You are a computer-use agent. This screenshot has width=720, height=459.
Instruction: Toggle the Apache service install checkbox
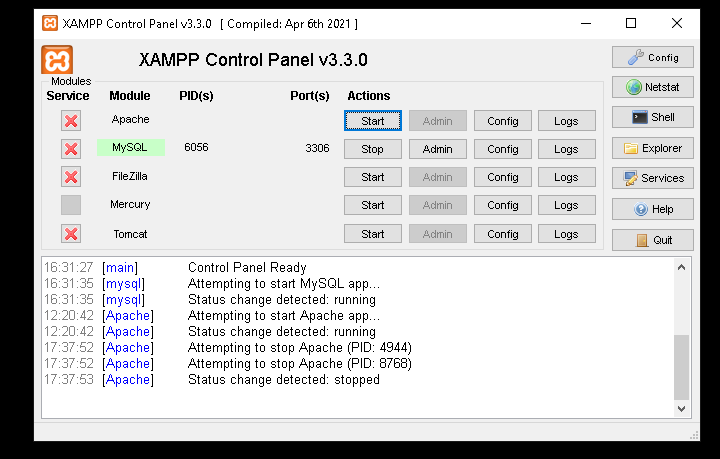[x=71, y=121]
